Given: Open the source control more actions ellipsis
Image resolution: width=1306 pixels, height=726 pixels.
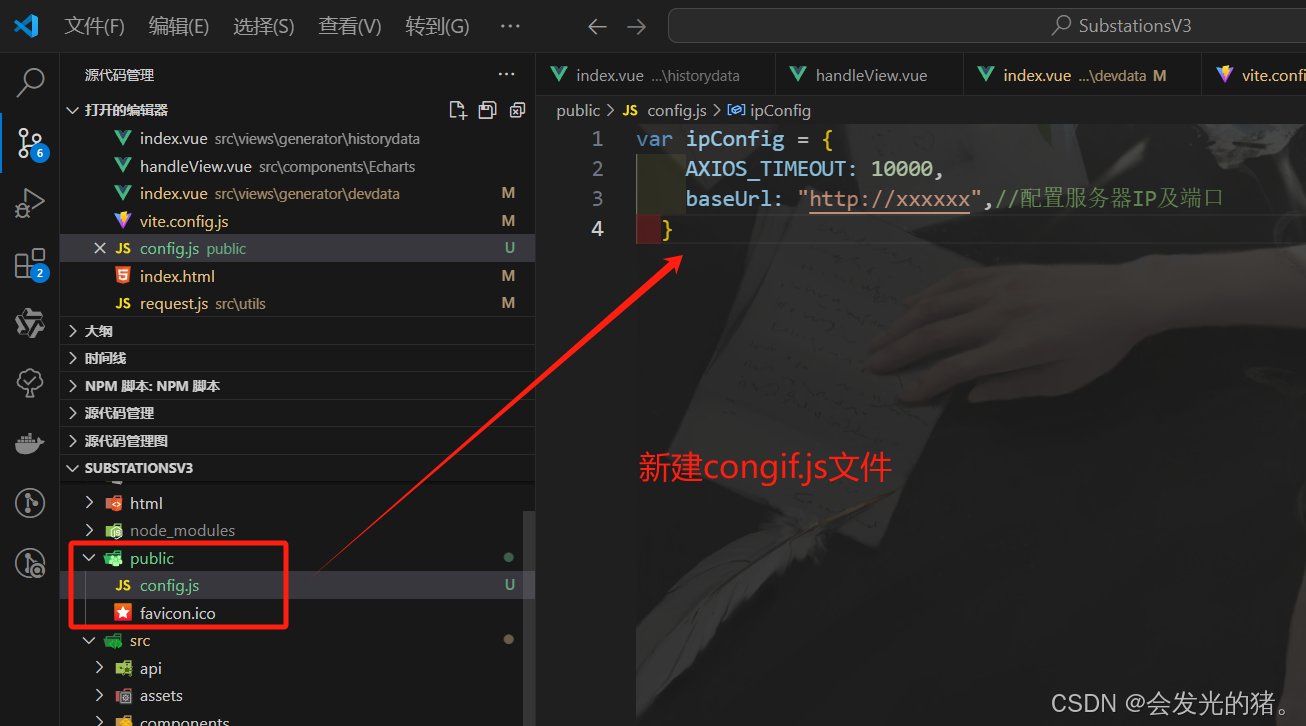Looking at the screenshot, I should (x=507, y=74).
